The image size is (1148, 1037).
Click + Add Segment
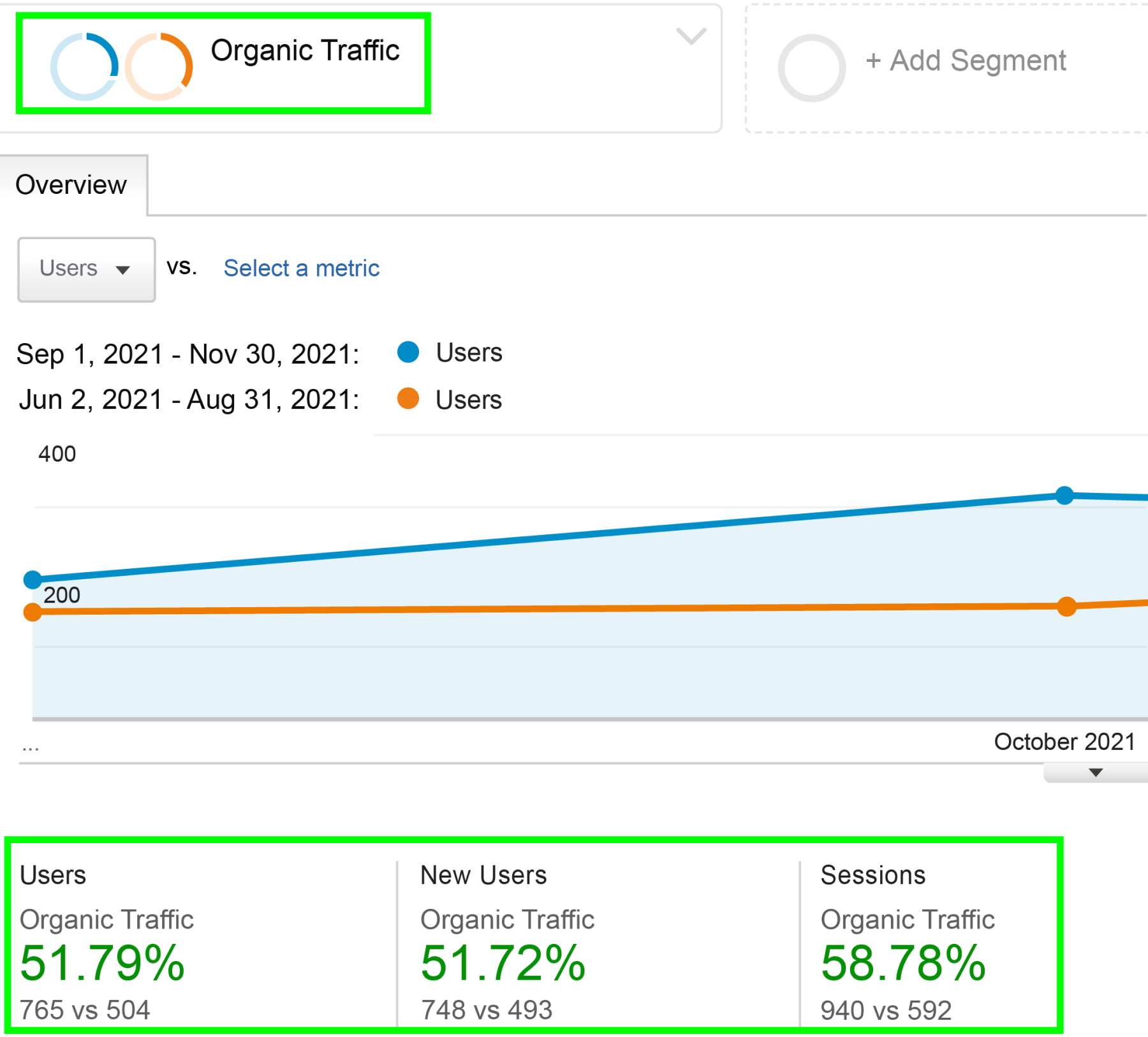click(x=966, y=61)
